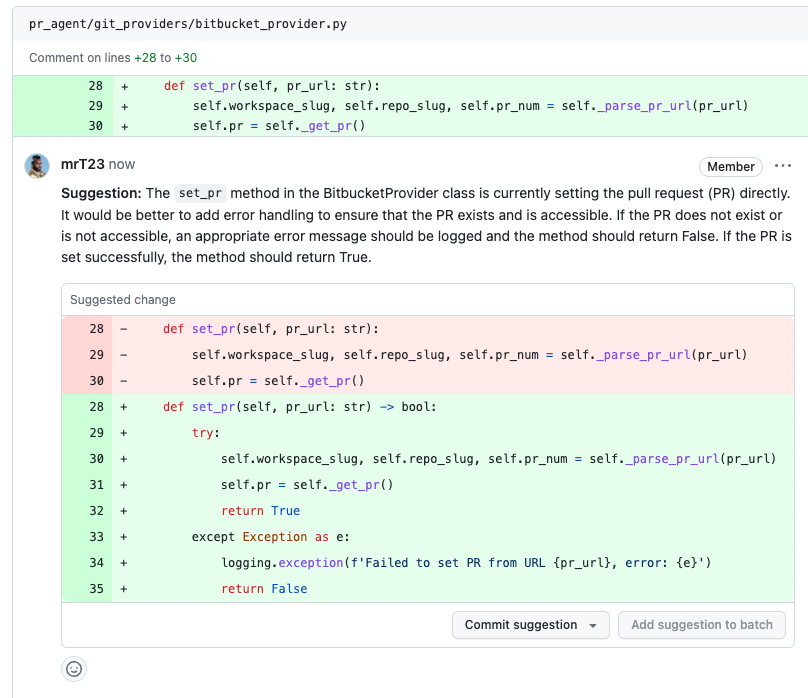
Task: Select added line number 35 in suggestion
Action: (96, 589)
